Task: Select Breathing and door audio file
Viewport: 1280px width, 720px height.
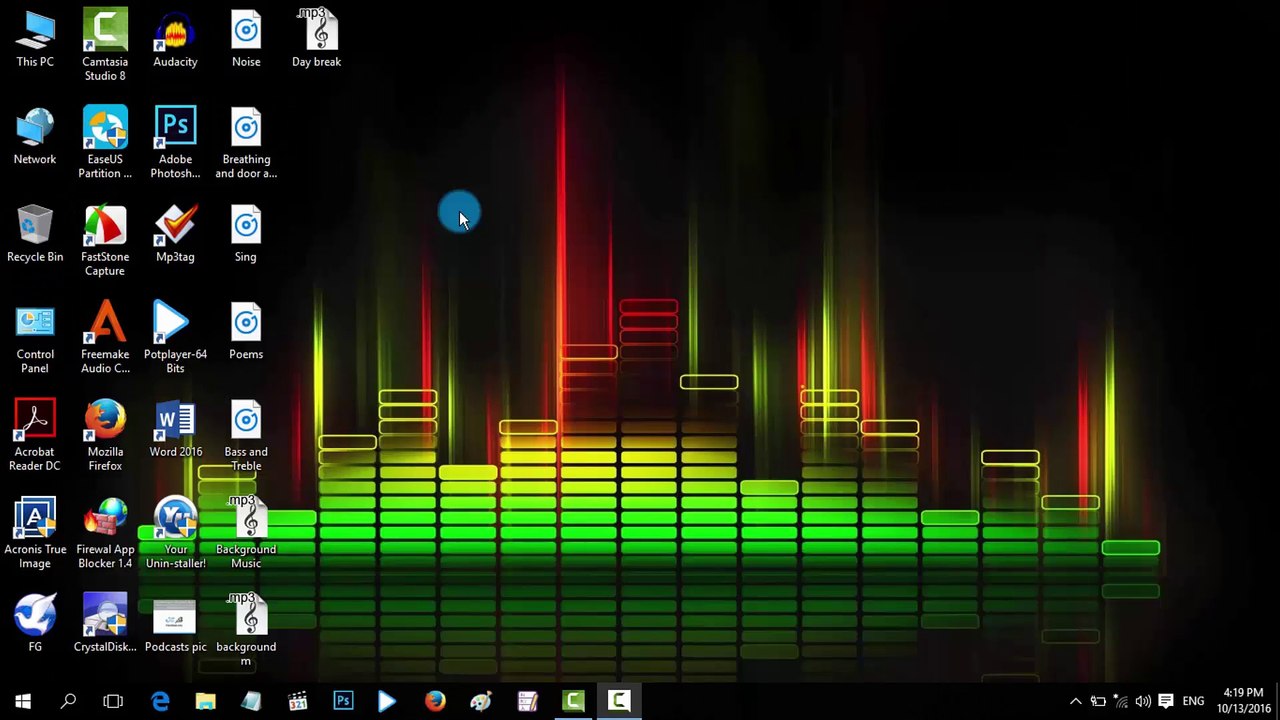Action: coord(246,142)
